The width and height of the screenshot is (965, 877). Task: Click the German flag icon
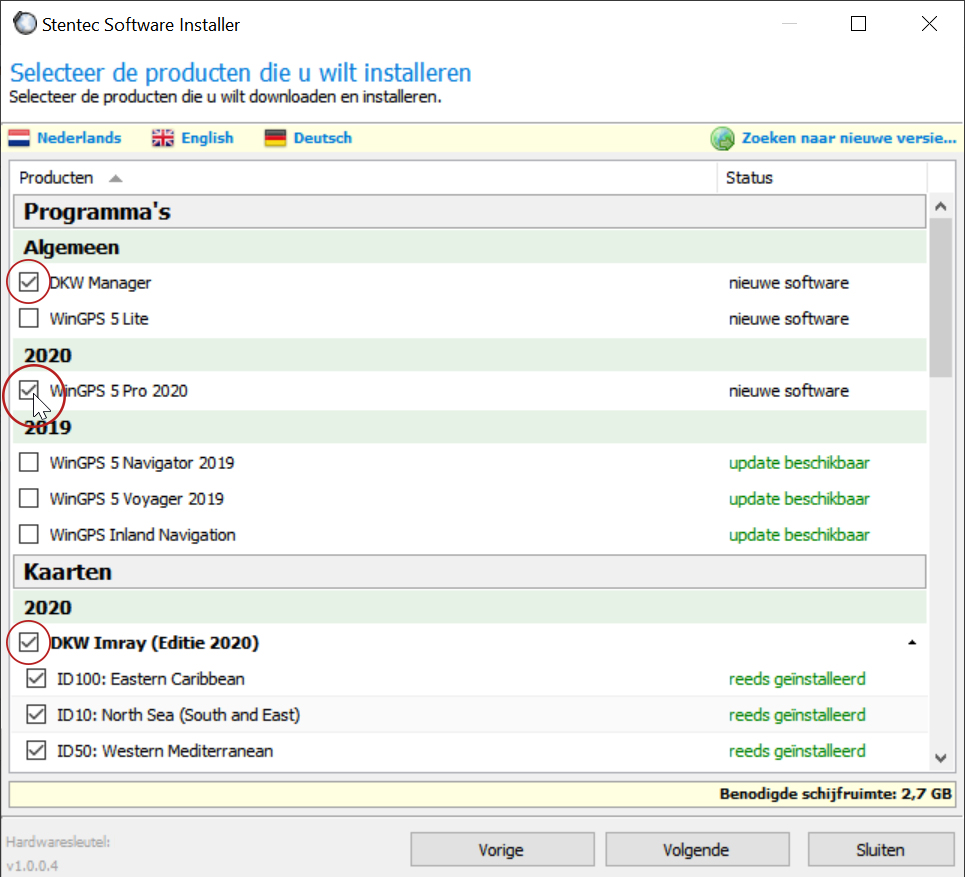coord(275,138)
